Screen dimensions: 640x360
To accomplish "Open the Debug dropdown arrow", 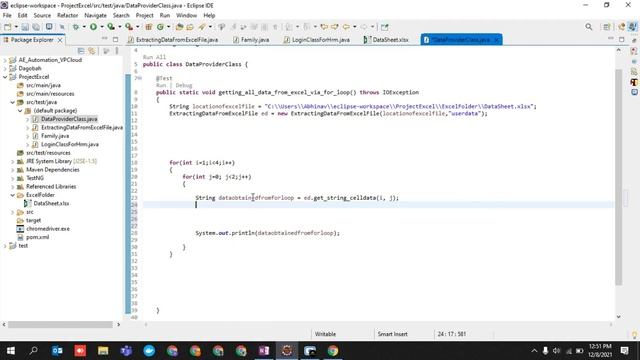I will click(x=84, y=27).
